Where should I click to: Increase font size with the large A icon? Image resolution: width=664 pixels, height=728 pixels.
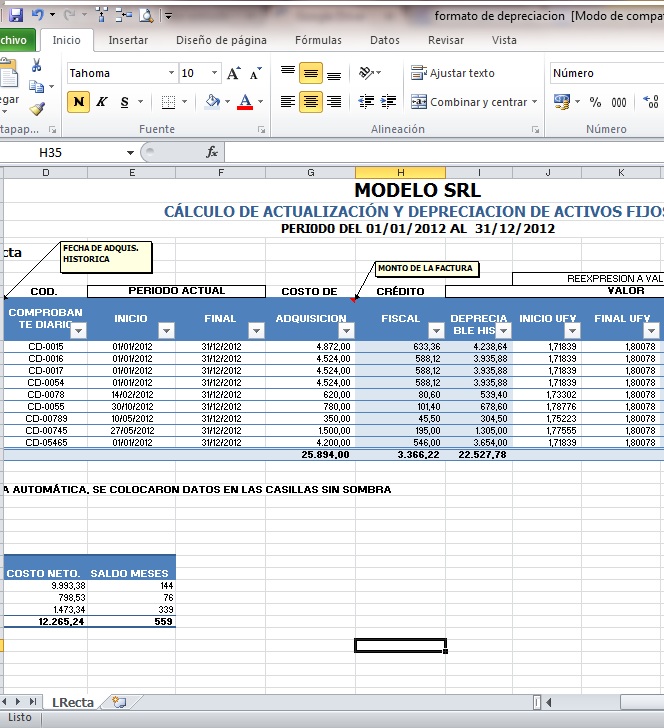[x=234, y=73]
